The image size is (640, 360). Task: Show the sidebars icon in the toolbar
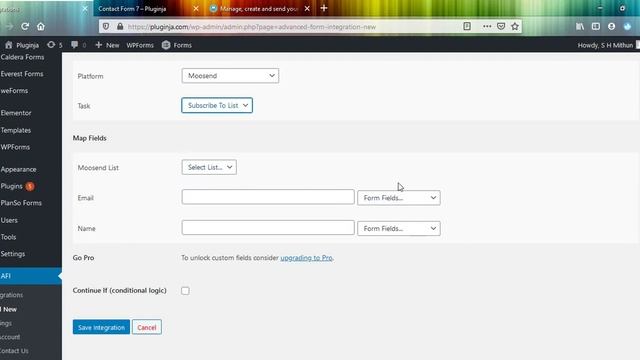(x=596, y=27)
